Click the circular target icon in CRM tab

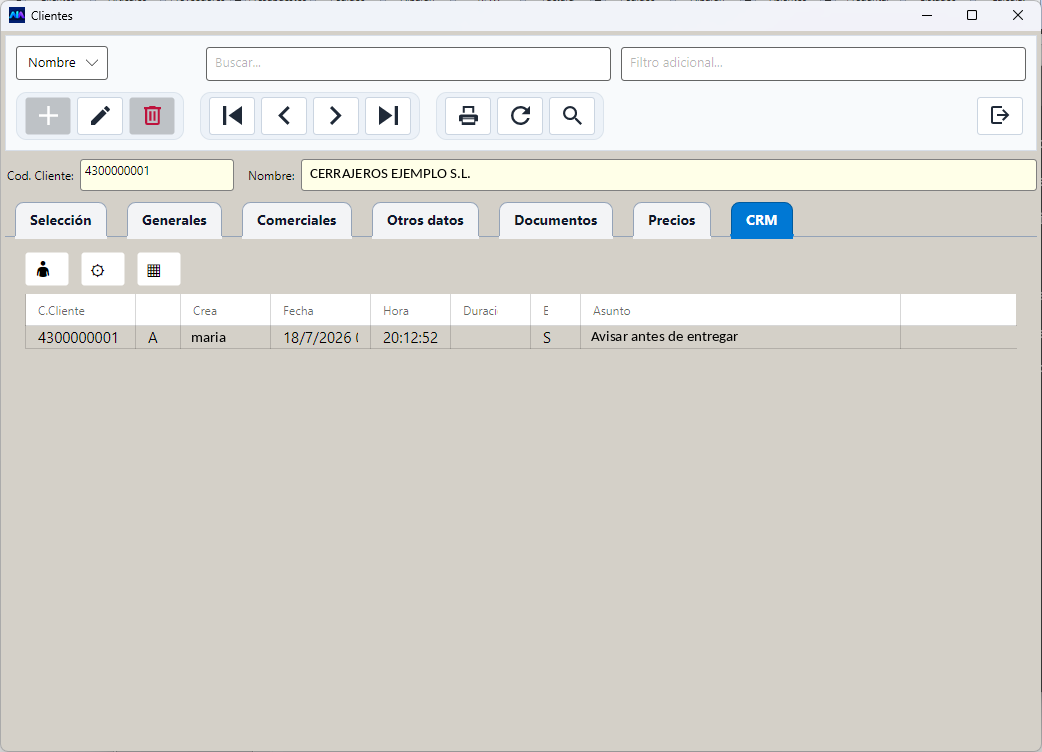(x=102, y=269)
